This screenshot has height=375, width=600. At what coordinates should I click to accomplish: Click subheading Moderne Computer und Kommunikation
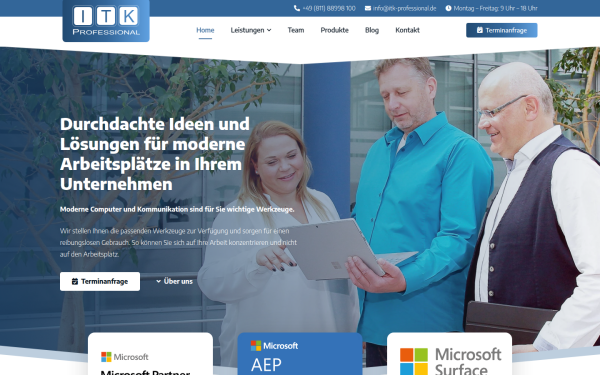[x=177, y=209]
